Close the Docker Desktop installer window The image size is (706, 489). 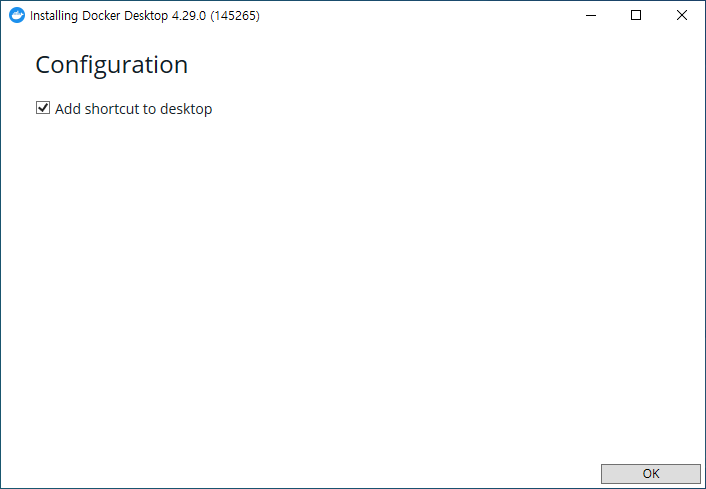(682, 15)
